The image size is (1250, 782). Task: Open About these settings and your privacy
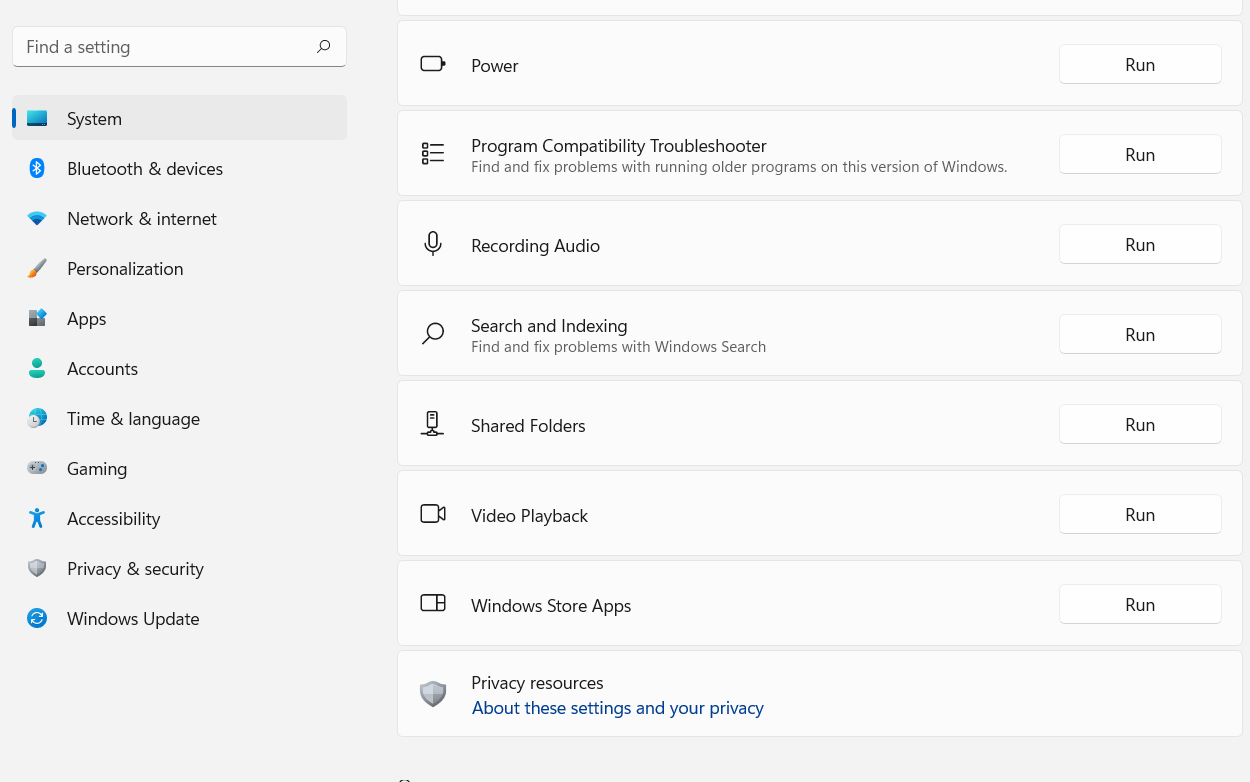point(617,707)
